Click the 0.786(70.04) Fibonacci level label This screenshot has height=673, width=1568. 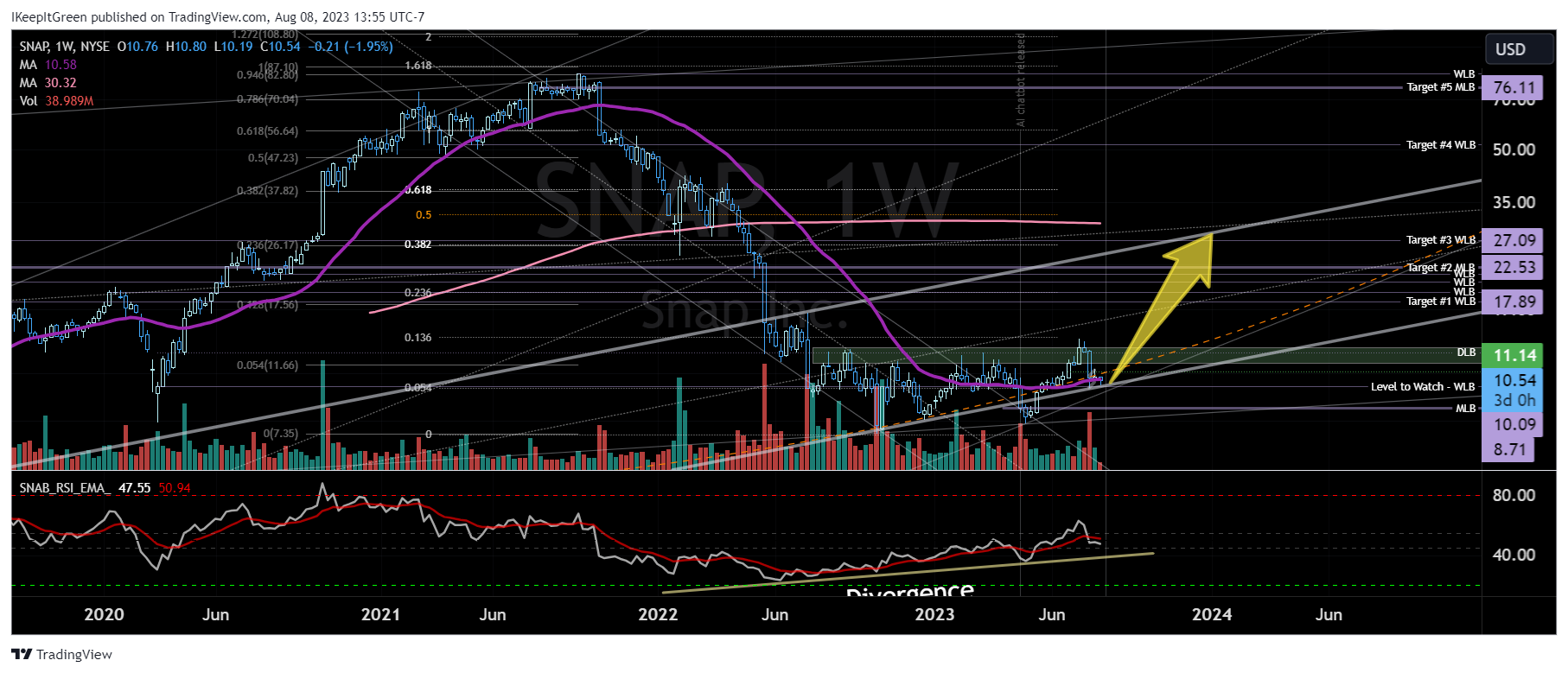coord(267,99)
